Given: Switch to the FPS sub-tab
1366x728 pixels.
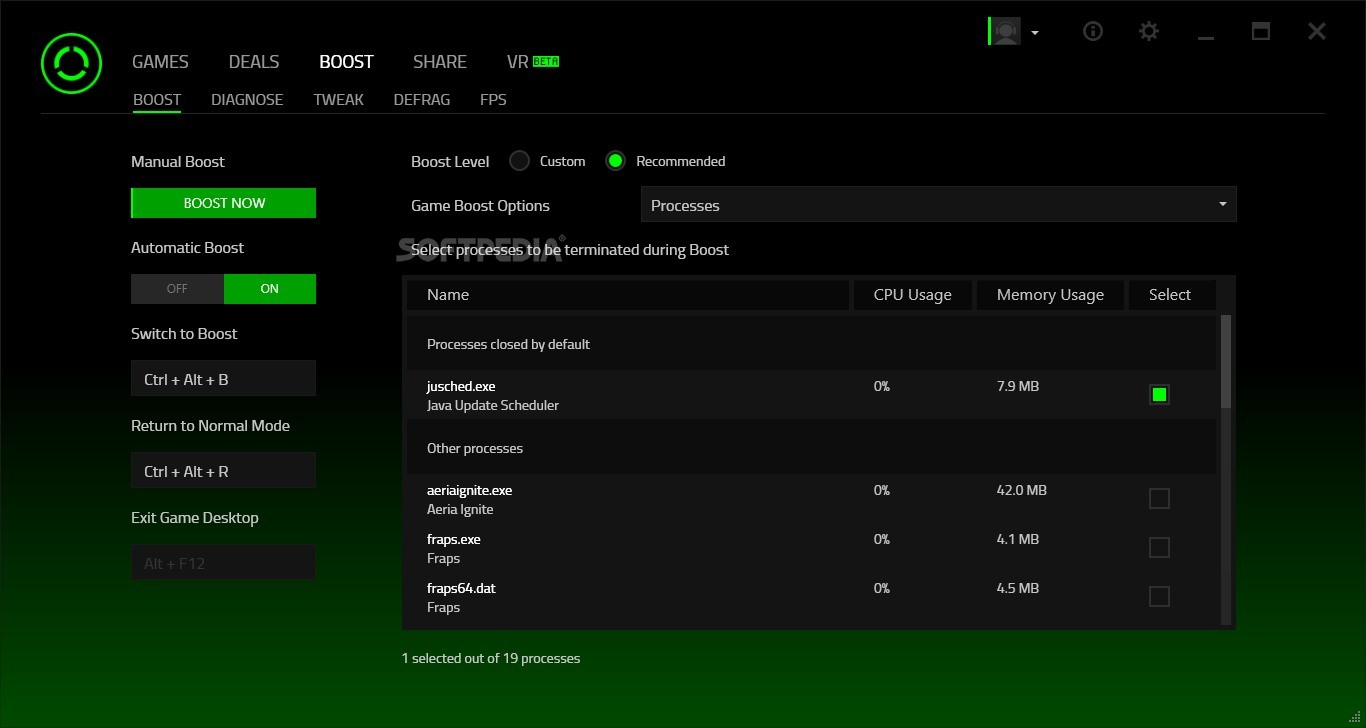Looking at the screenshot, I should click(493, 100).
